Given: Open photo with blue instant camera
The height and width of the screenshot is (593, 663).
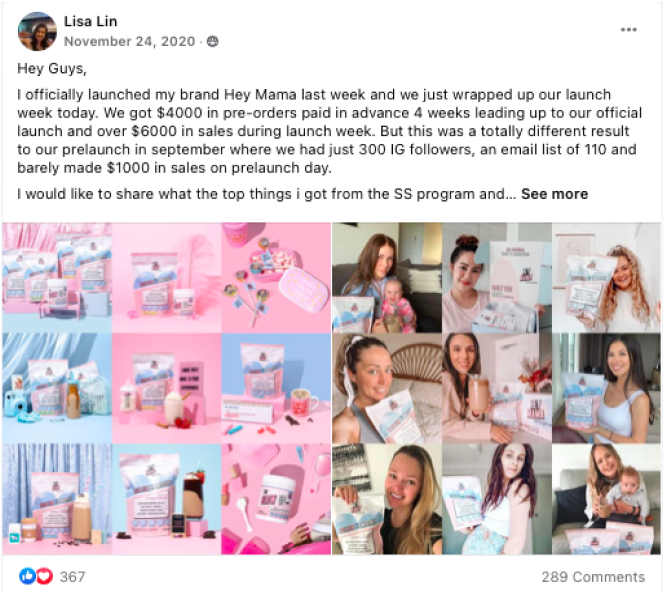Looking at the screenshot, I should click(x=57, y=388).
